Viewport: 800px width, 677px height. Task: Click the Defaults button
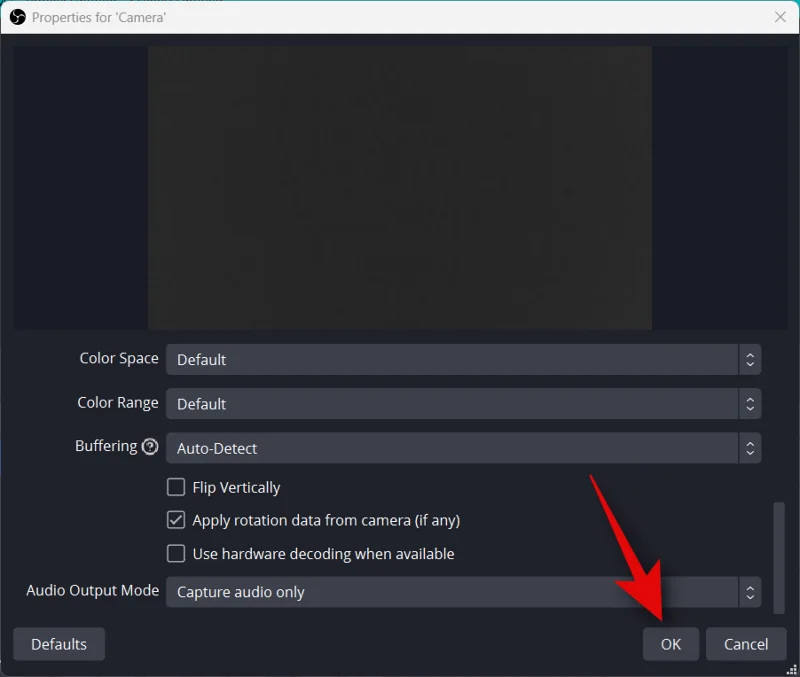point(59,644)
